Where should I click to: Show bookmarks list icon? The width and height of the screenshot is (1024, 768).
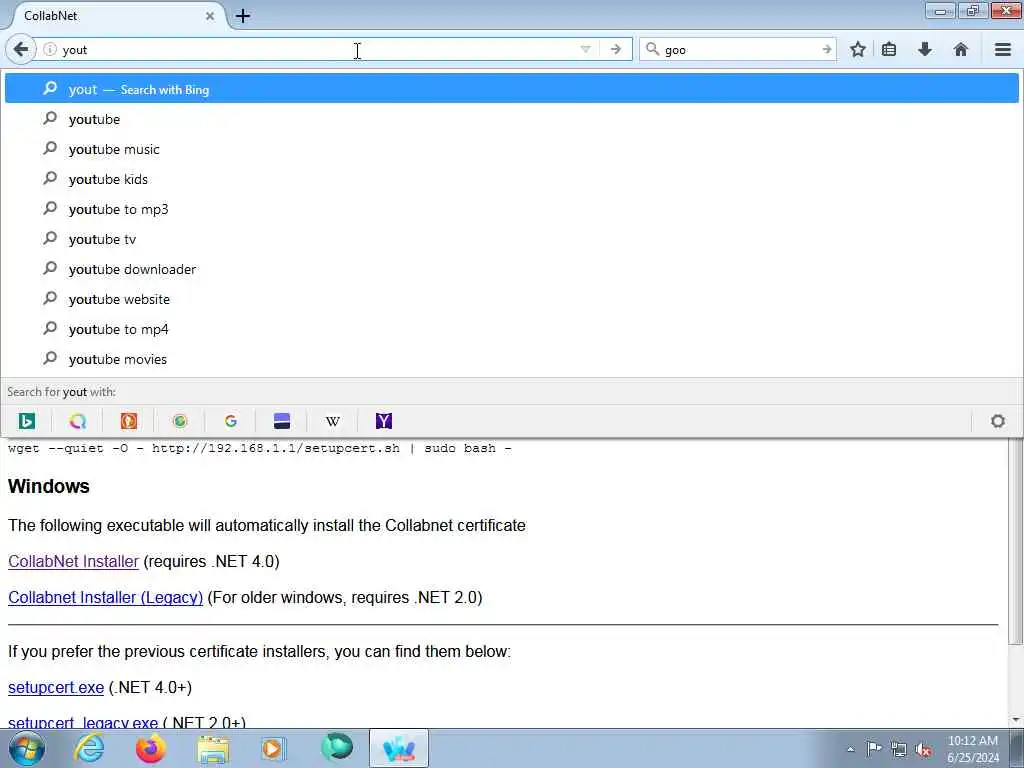889,50
